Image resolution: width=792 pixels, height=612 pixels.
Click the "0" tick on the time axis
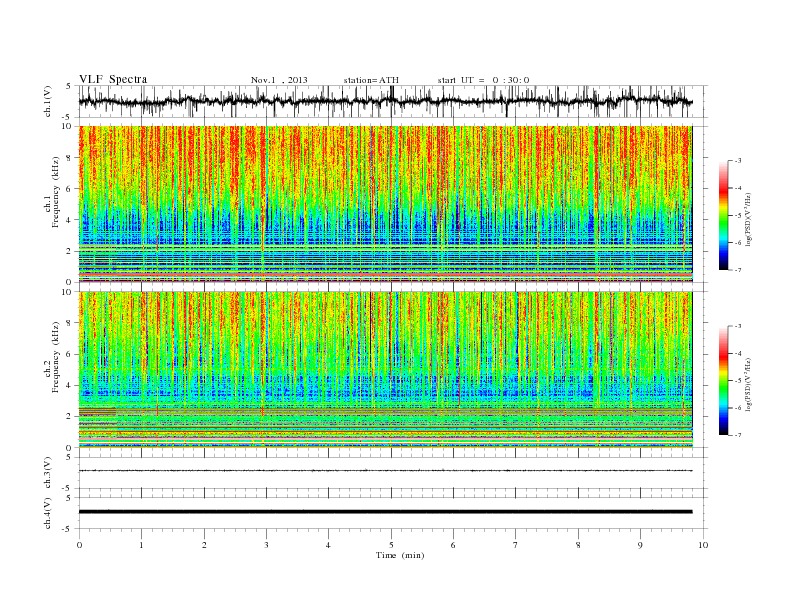79,545
